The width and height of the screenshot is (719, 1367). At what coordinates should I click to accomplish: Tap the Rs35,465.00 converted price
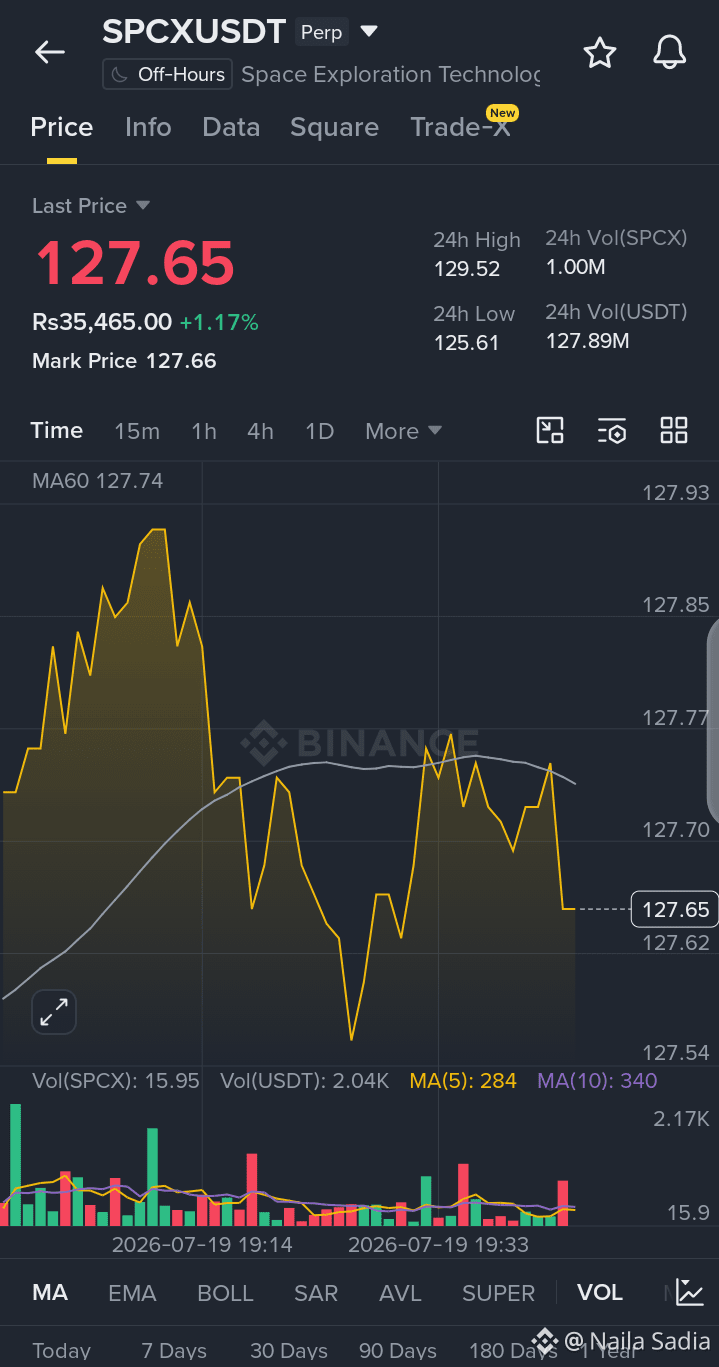click(x=102, y=322)
